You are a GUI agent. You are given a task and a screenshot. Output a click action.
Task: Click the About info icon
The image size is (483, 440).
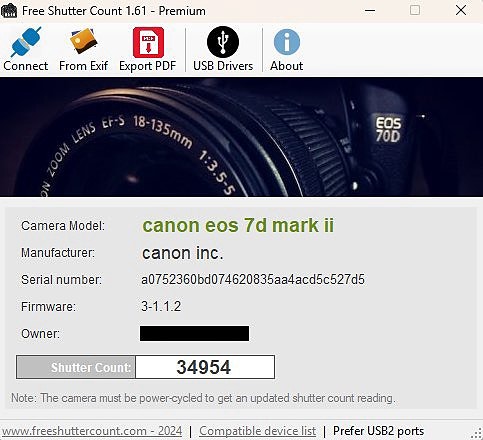click(287, 42)
